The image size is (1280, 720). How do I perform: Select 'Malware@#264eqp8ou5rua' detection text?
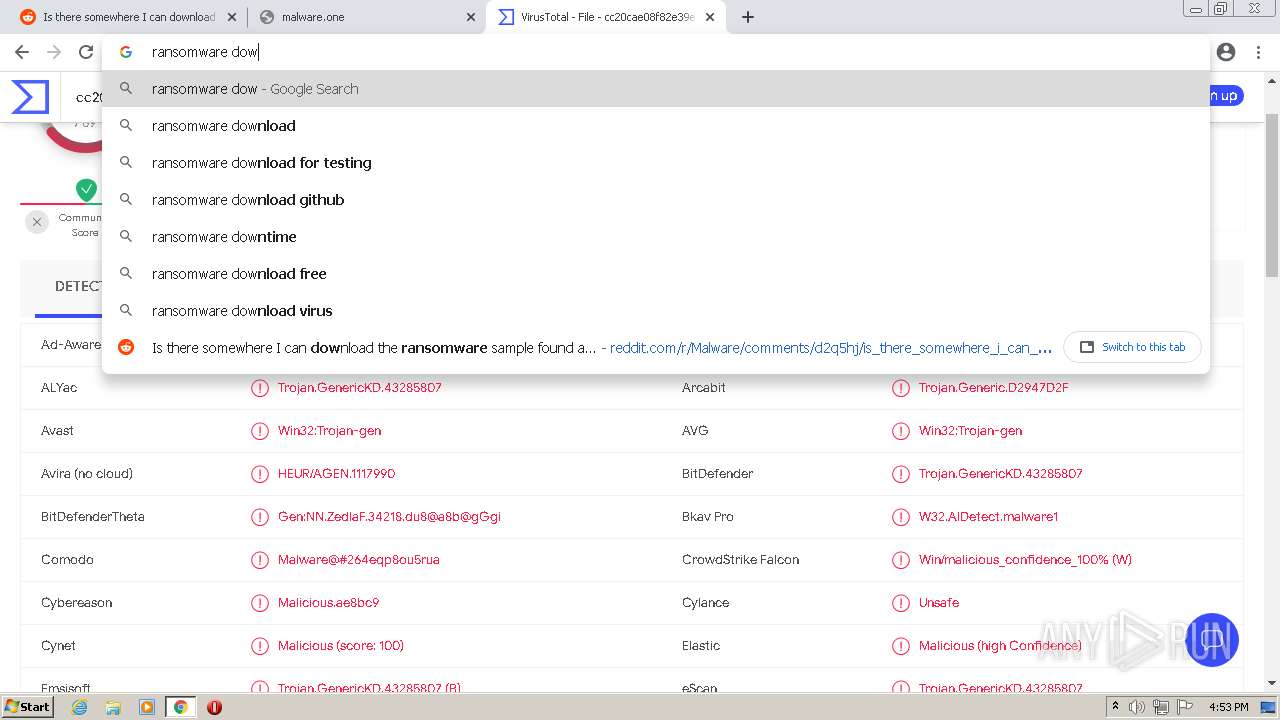358,560
